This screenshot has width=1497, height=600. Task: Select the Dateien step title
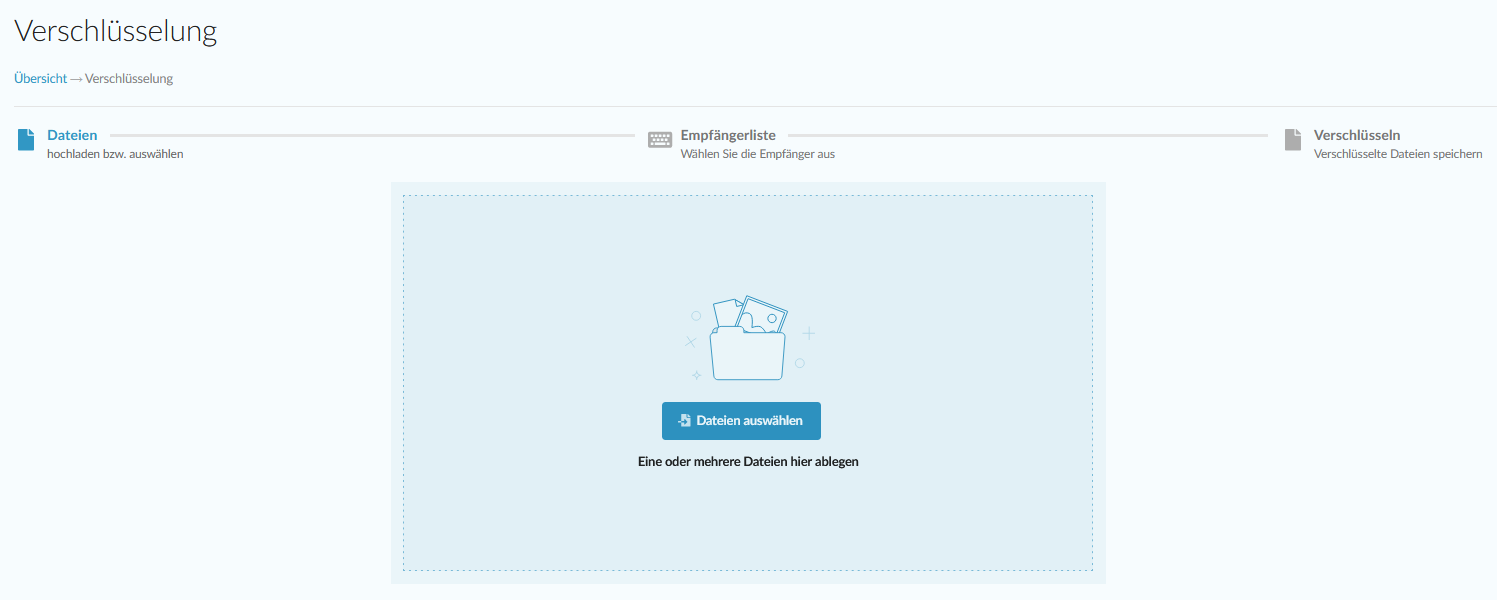click(x=72, y=135)
